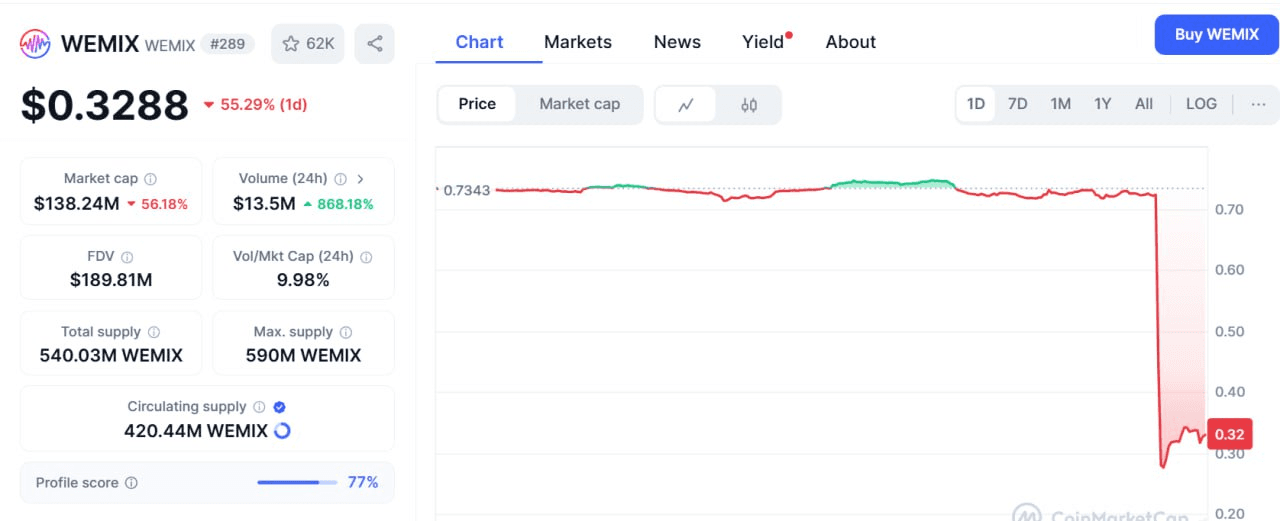Open Vol/Mkt Cap (24h) info icon
The image size is (1280, 521).
366,257
